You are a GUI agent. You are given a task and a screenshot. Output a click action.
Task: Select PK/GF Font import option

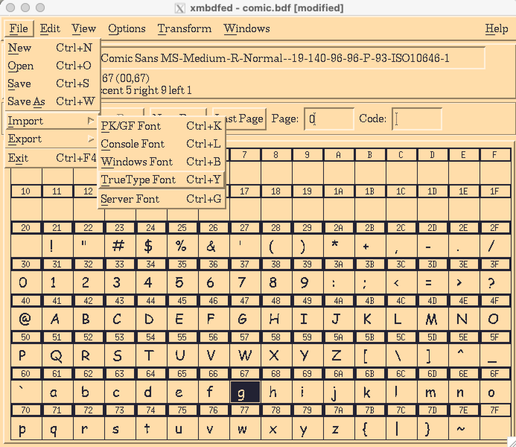click(x=161, y=126)
